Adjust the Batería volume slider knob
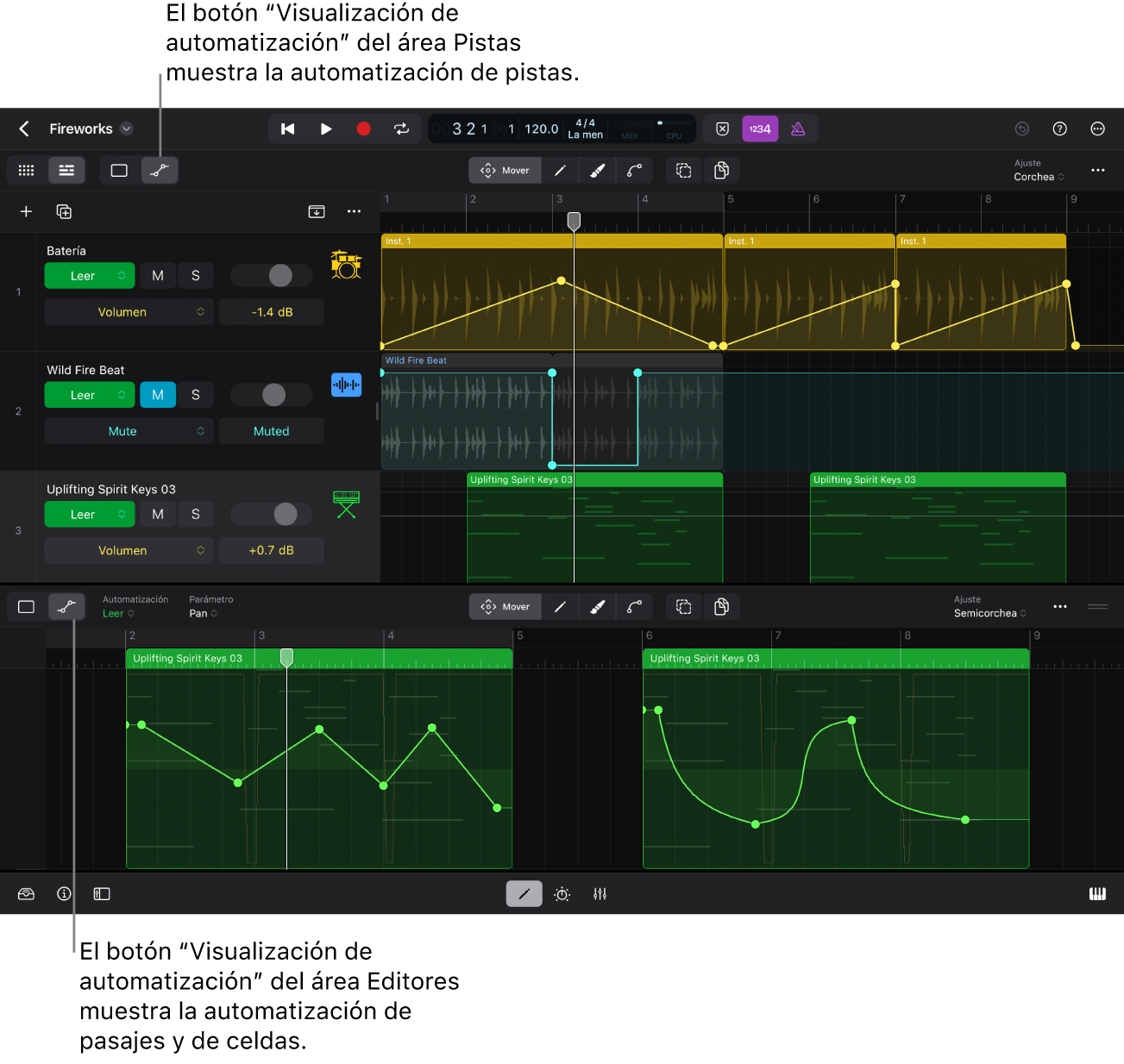The width and height of the screenshot is (1124, 1064). (x=280, y=276)
